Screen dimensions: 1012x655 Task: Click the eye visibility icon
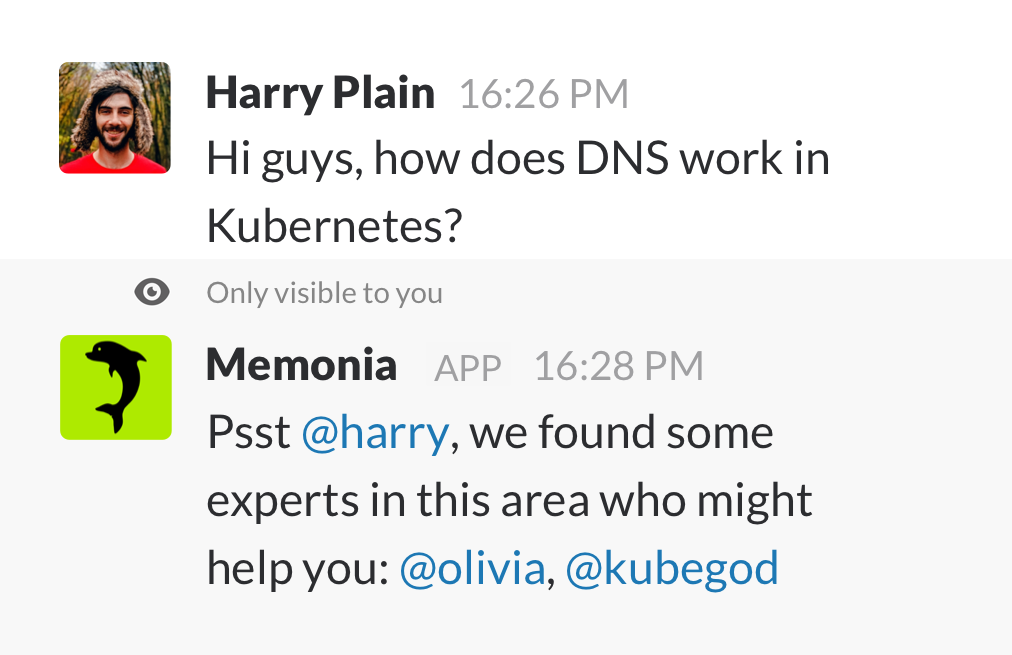[151, 291]
